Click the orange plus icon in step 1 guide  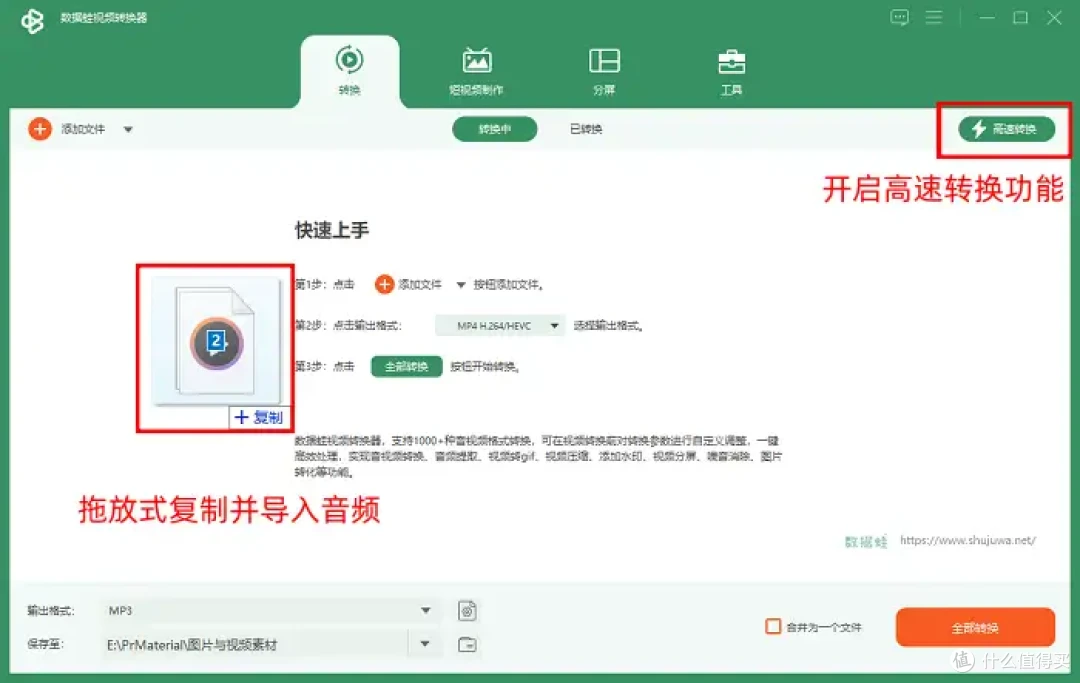tap(384, 284)
